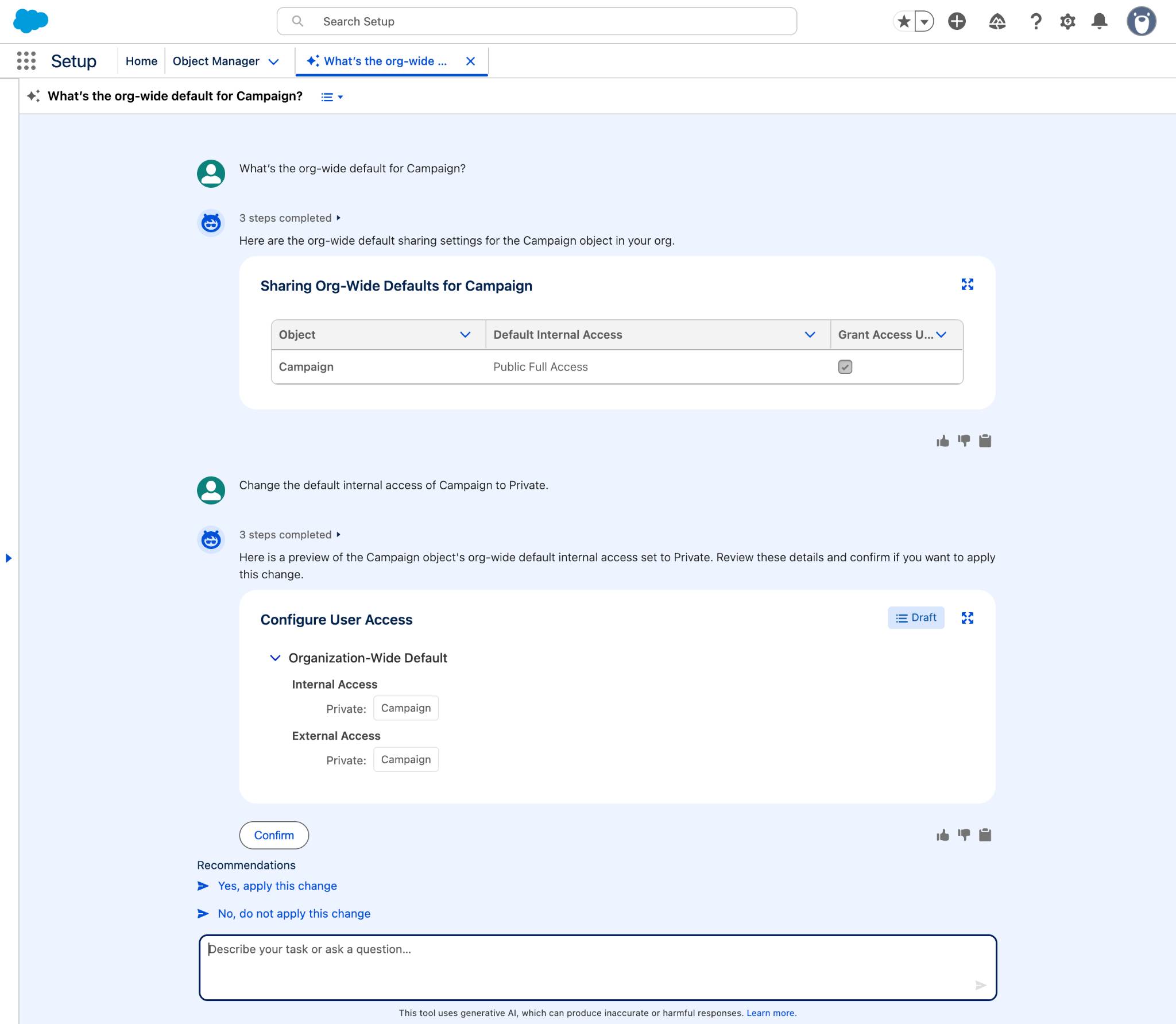Open the Default Internal Access column menu
Image resolution: width=1176 pixels, height=1024 pixels.
(x=810, y=335)
